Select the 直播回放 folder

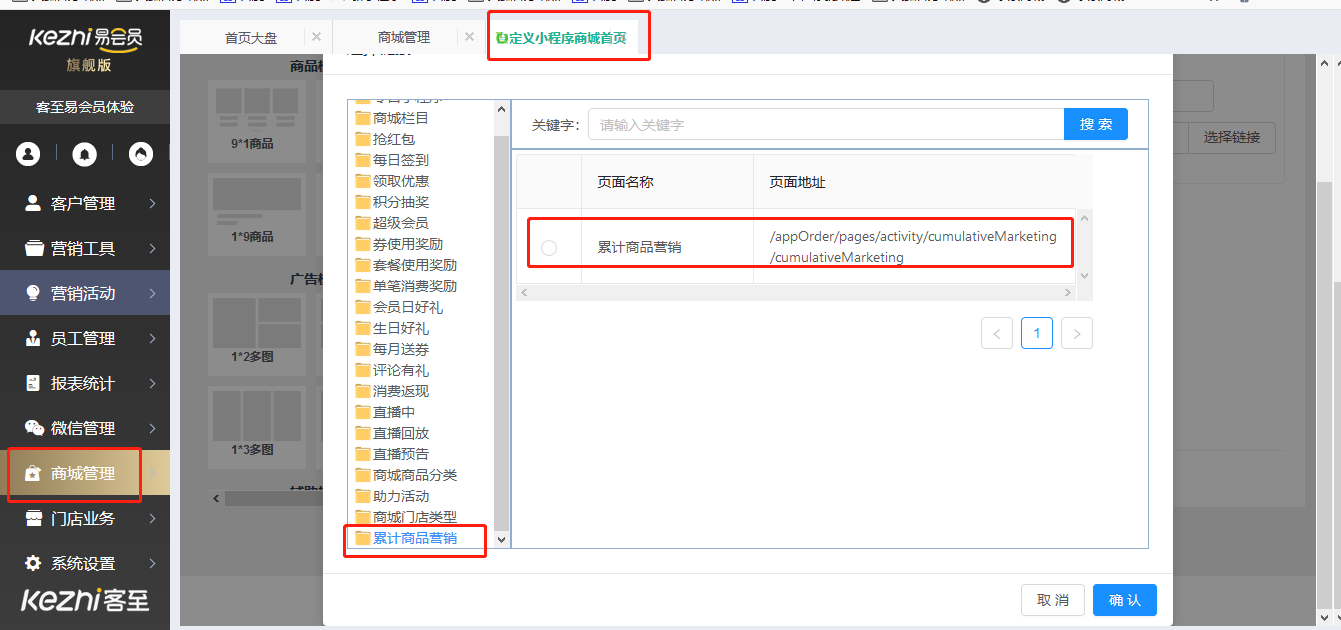(392, 433)
